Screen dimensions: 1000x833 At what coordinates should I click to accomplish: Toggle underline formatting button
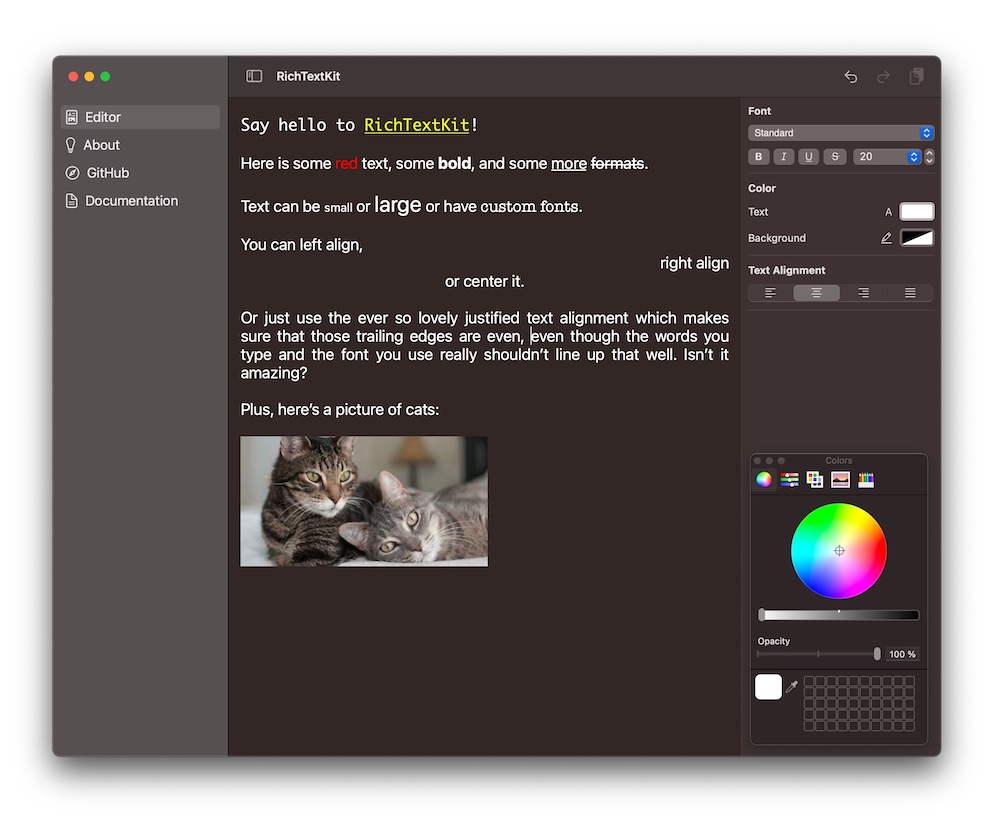click(809, 157)
